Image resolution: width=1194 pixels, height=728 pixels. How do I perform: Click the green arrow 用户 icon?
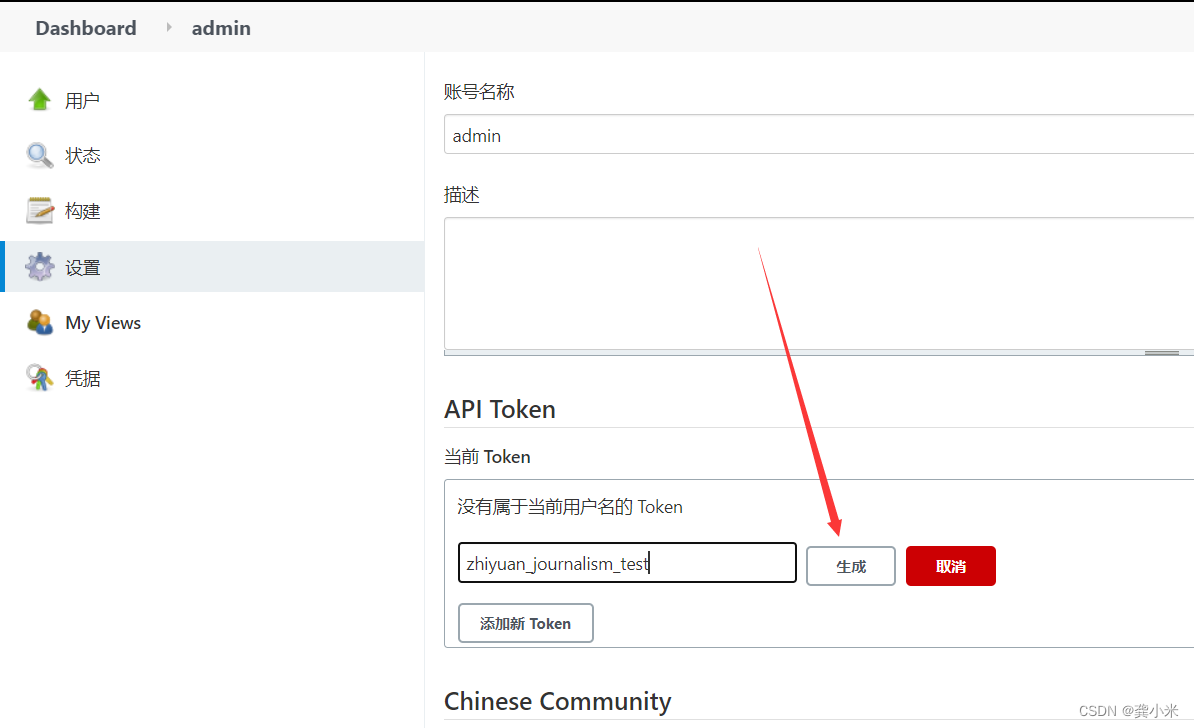coord(40,100)
